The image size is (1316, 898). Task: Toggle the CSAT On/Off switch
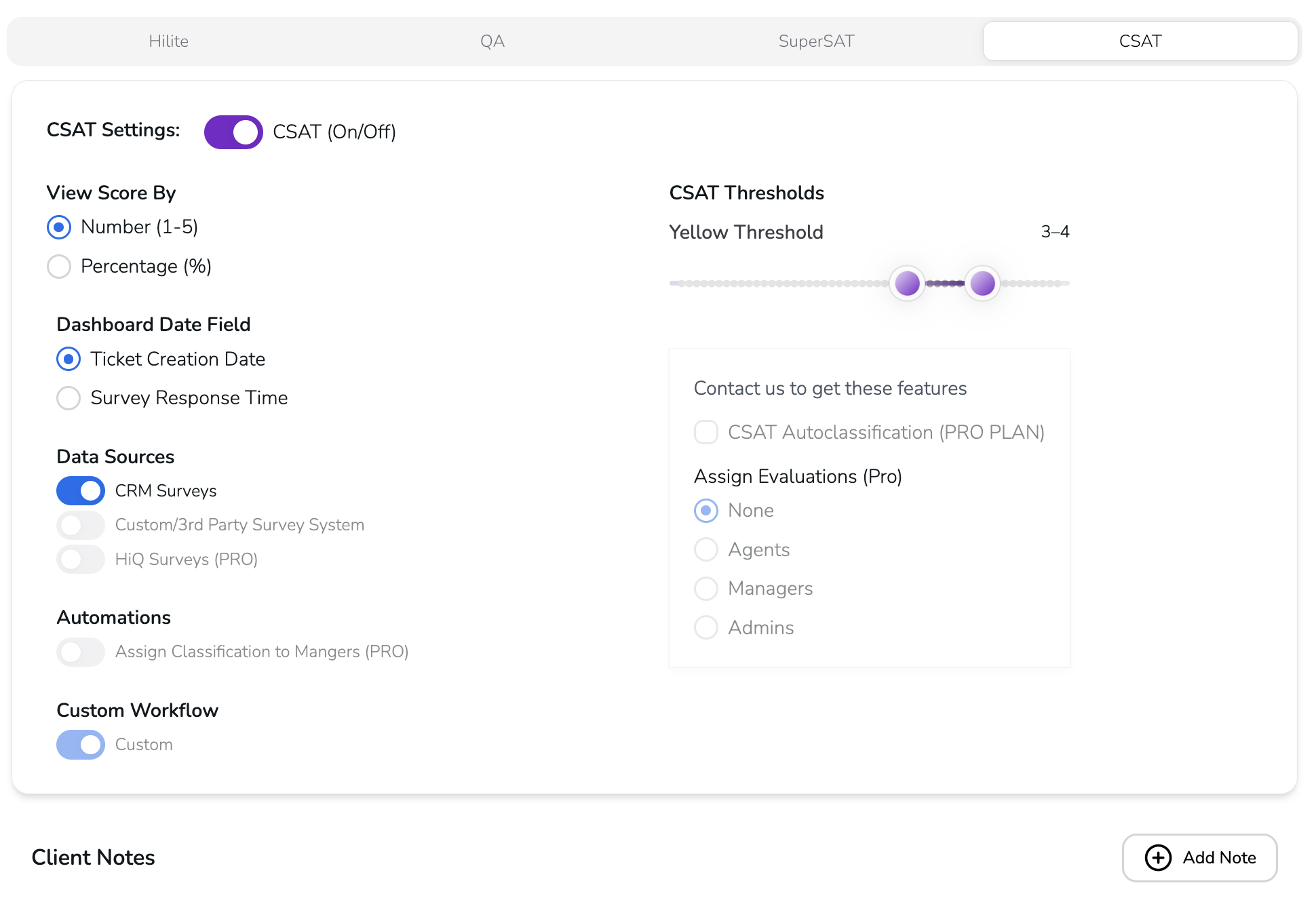[233, 132]
